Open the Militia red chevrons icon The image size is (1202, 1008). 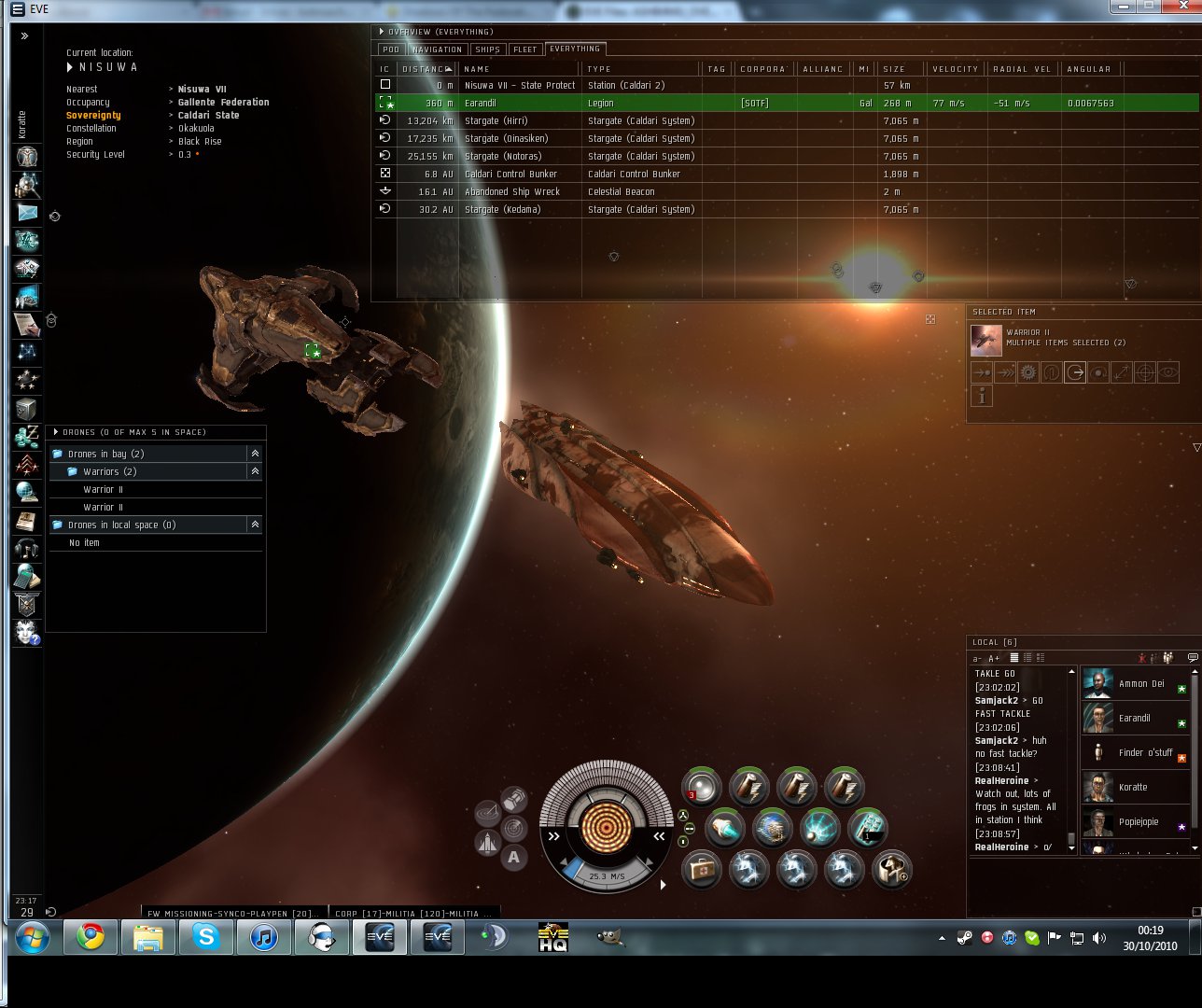pyautogui.click(x=27, y=465)
